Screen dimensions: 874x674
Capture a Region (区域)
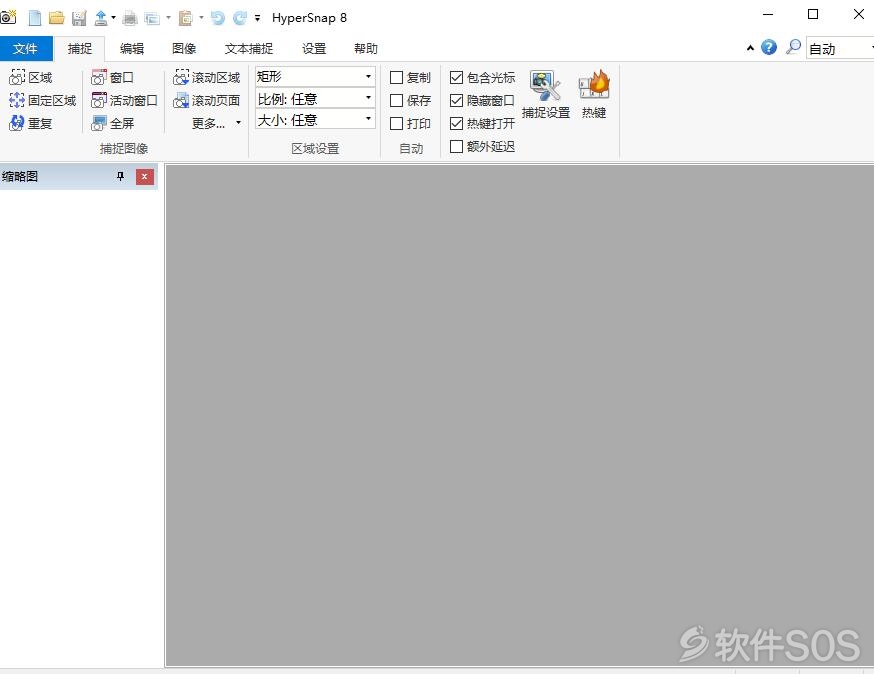[31, 77]
